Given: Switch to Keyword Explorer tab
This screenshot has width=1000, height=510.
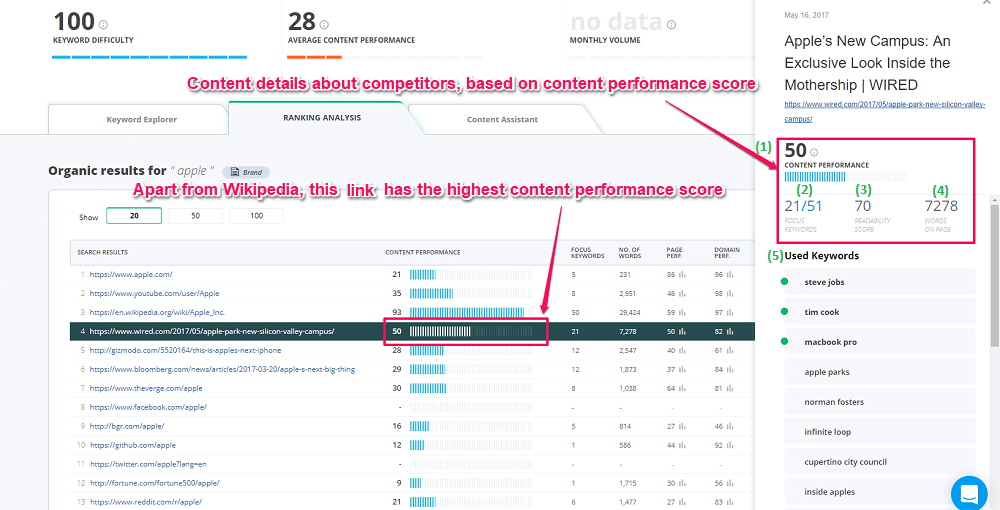Looking at the screenshot, I should point(142,119).
